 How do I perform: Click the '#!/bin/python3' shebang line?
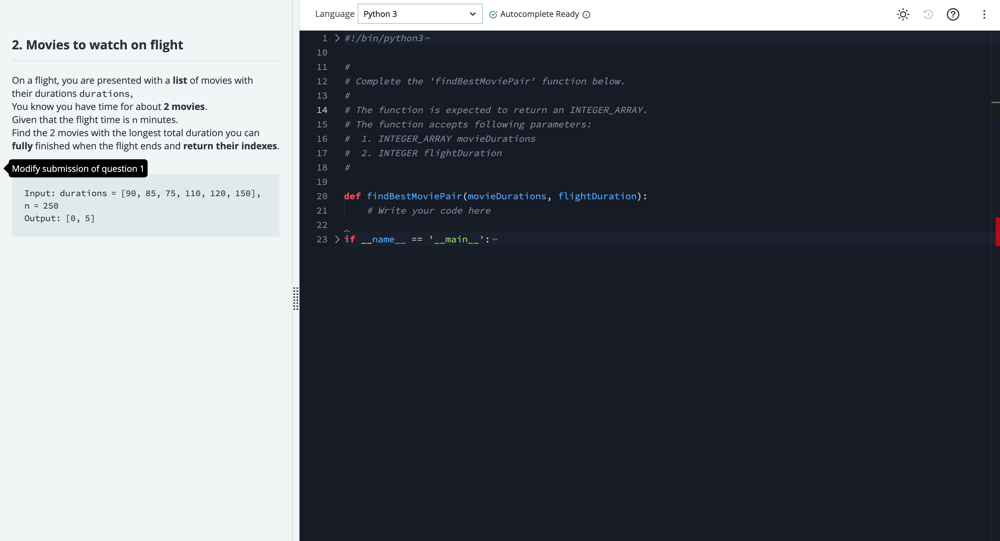tap(383, 38)
